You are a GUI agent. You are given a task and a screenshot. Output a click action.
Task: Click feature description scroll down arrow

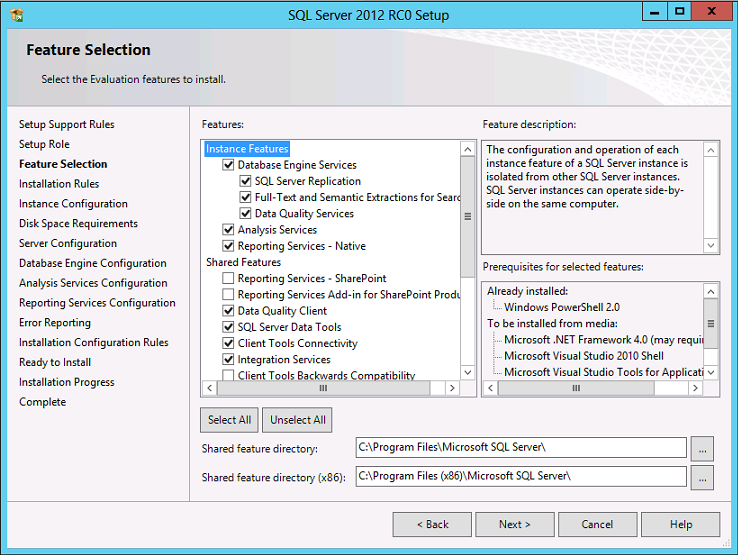click(711, 245)
